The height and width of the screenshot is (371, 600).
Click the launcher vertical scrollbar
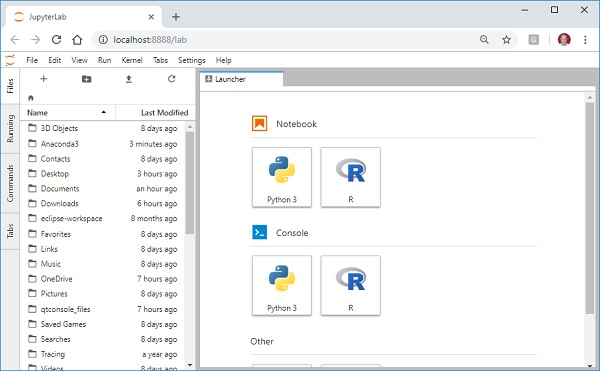[590, 208]
